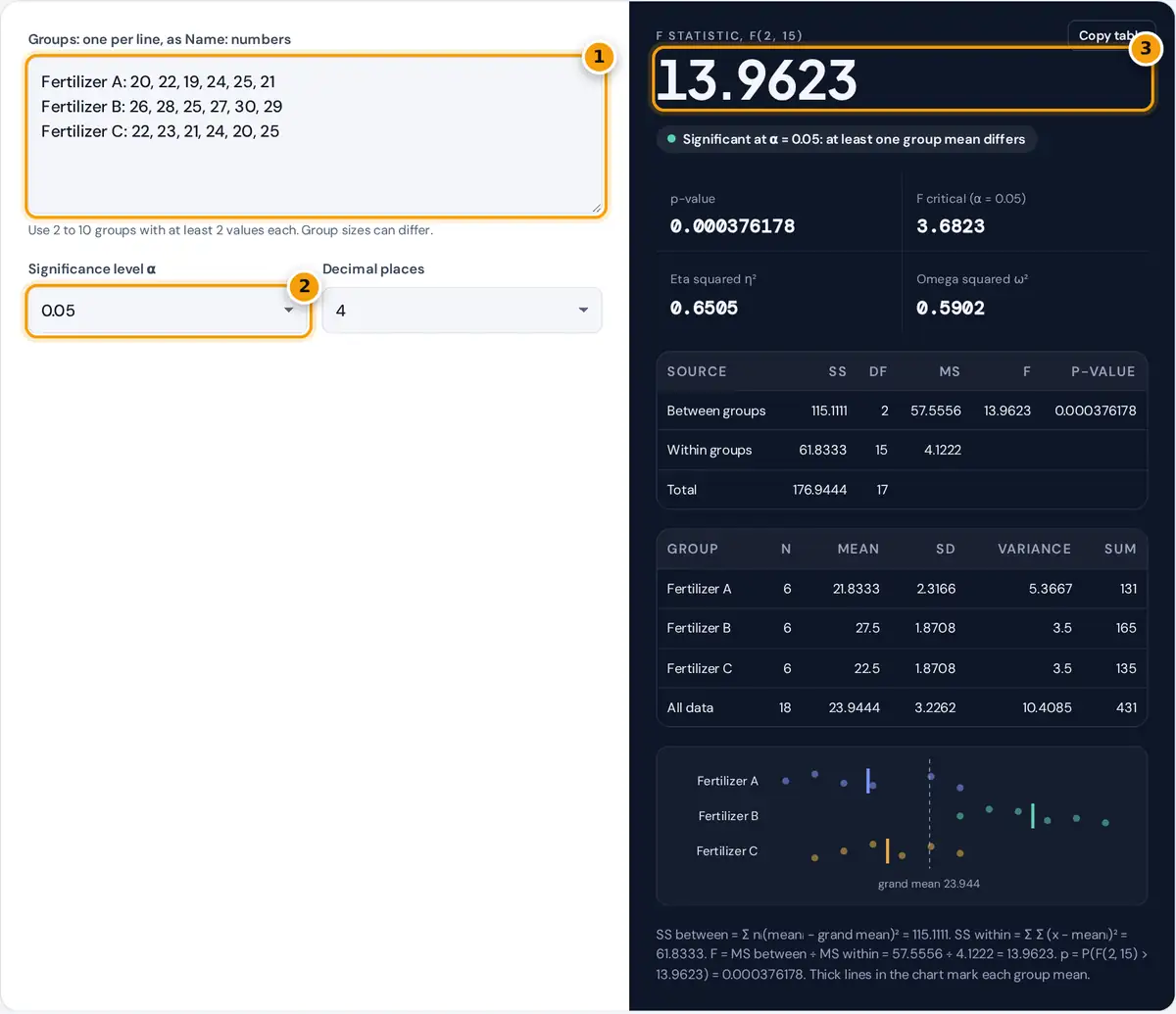This screenshot has width=1176, height=1014.
Task: Click the All data row label
Action: point(690,707)
